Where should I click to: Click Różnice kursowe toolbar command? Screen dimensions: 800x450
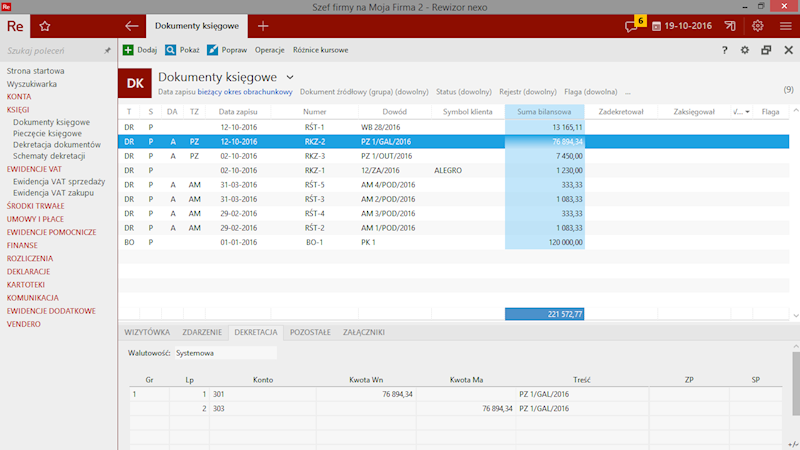(320, 50)
